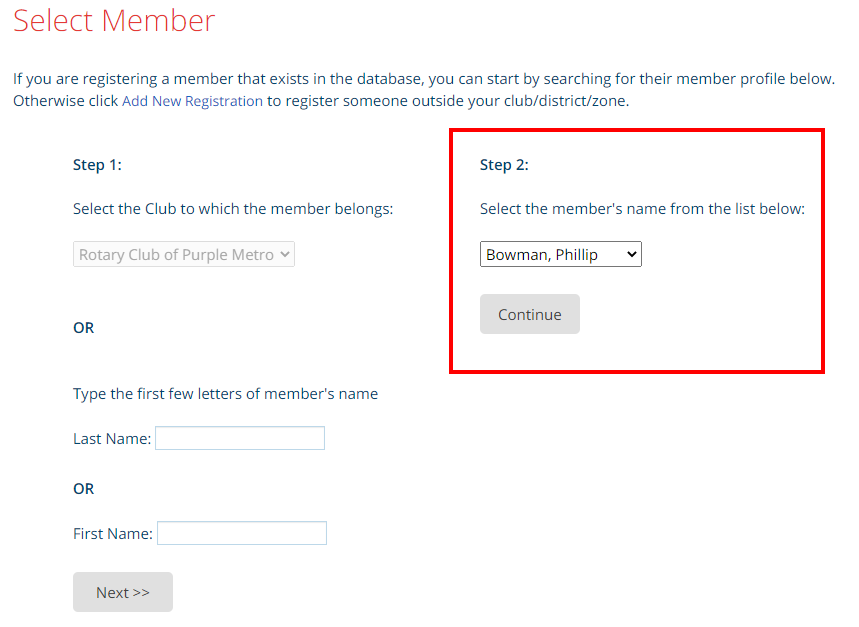Focus the First Name input field
Viewport: 859px width, 627px height.
point(242,533)
